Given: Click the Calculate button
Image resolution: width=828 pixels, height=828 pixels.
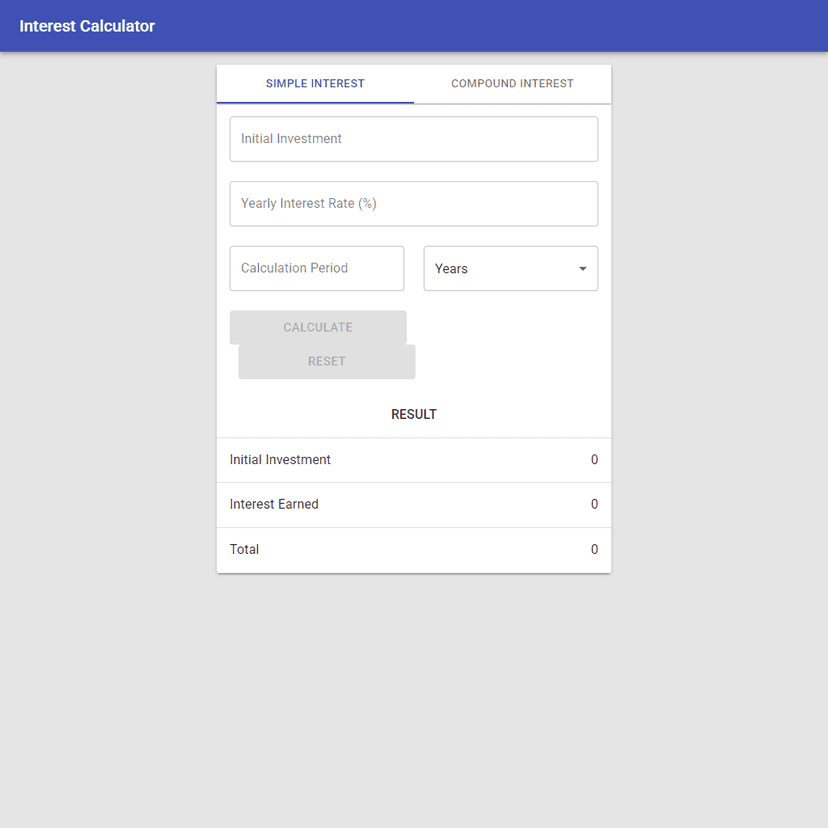Looking at the screenshot, I should click(x=317, y=327).
